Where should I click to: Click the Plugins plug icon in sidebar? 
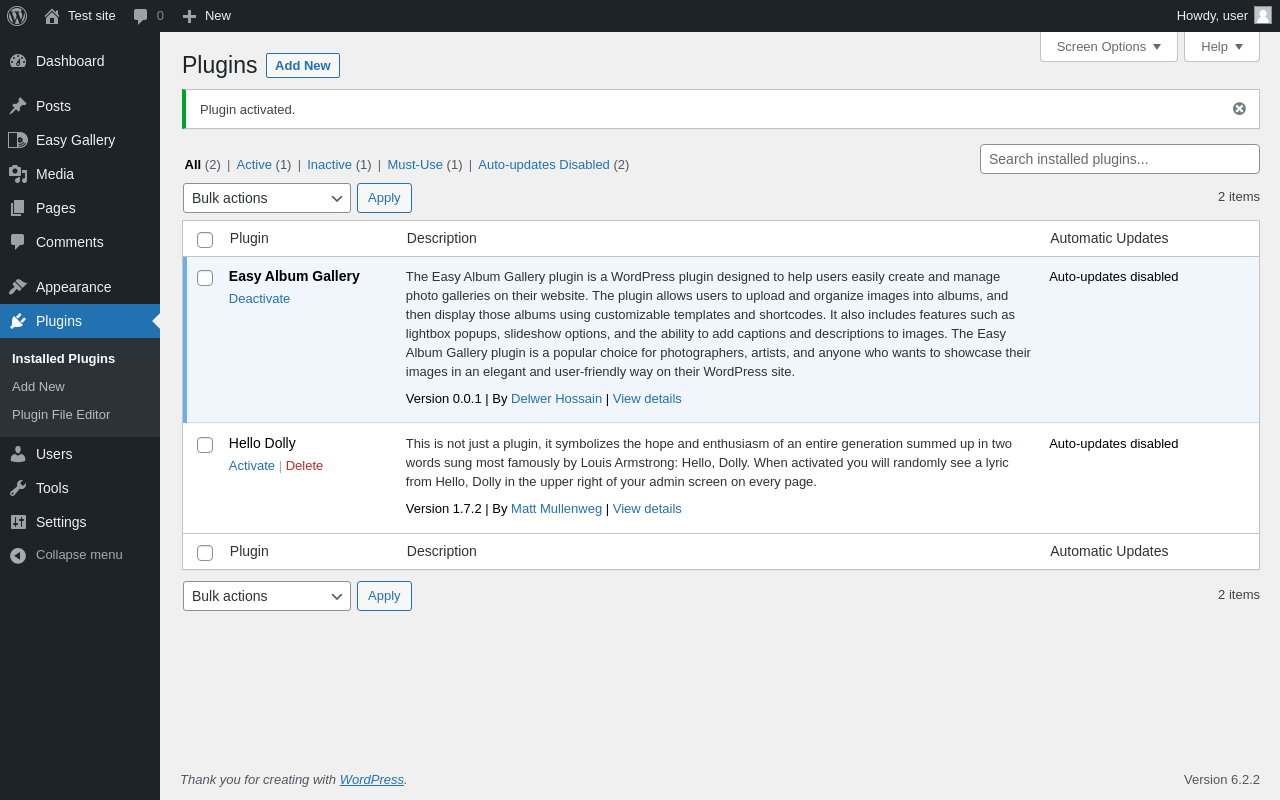(18, 321)
